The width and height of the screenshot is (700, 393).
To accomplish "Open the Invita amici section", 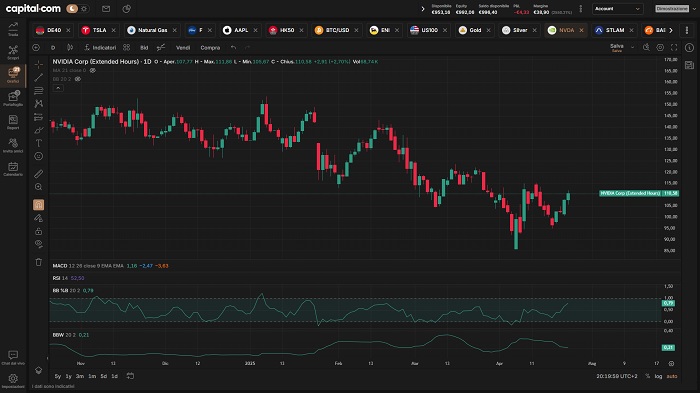I will (x=13, y=145).
